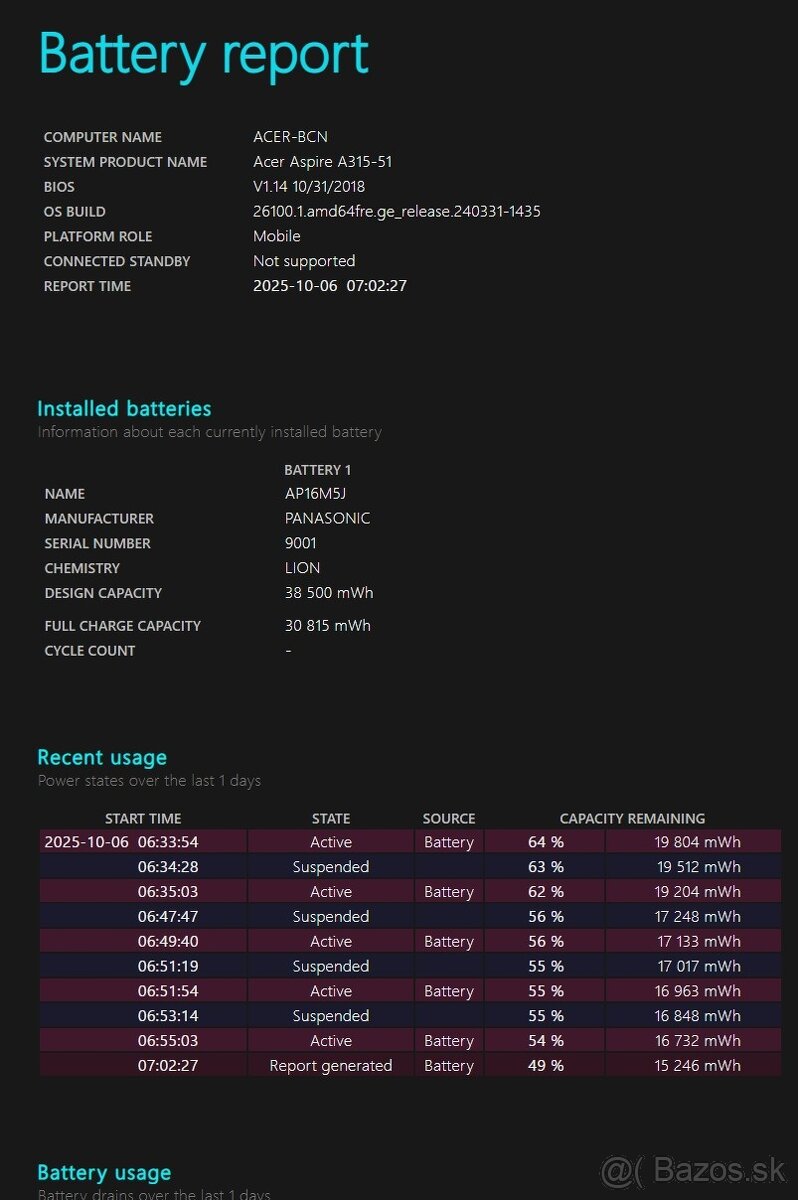Screen dimensions: 798x1200
Task: Select the 06:33:54 Active row start time
Action: (121, 842)
